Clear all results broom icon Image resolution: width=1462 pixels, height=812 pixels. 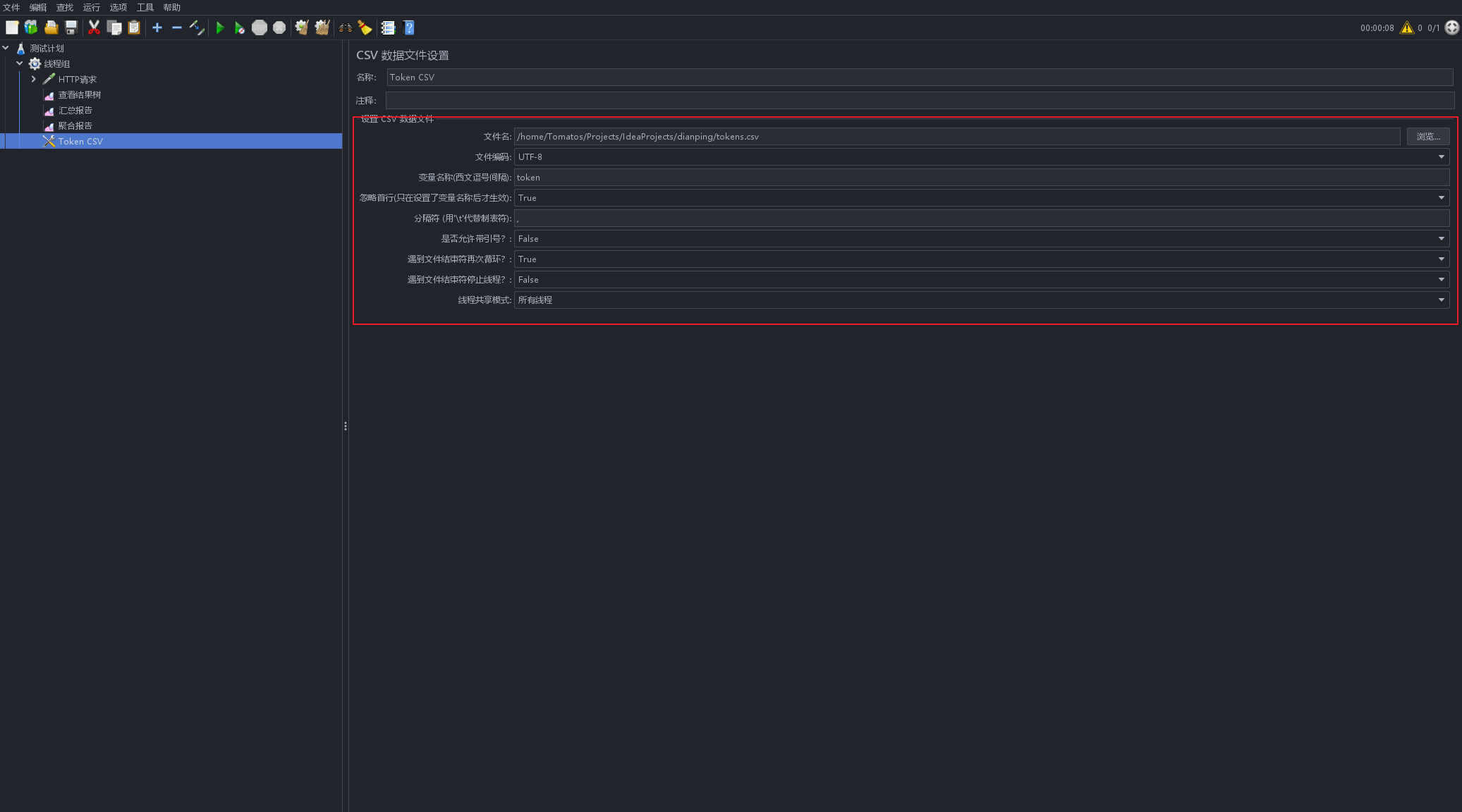click(x=322, y=27)
